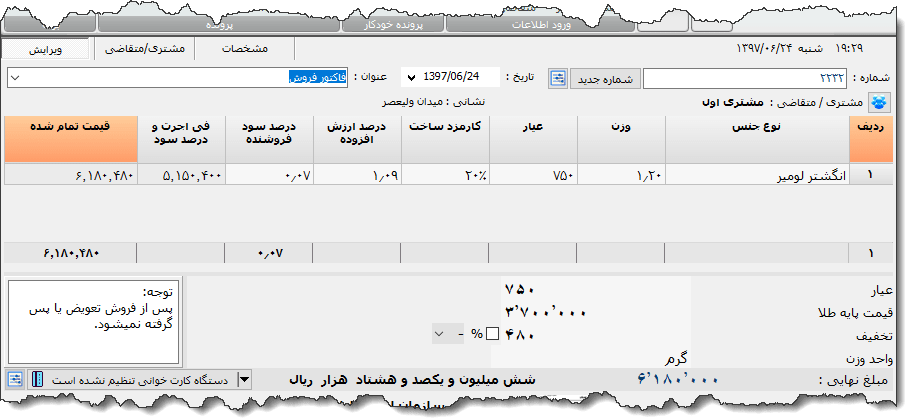Click the weight unit value گرم
906x418 pixels.
click(675, 359)
